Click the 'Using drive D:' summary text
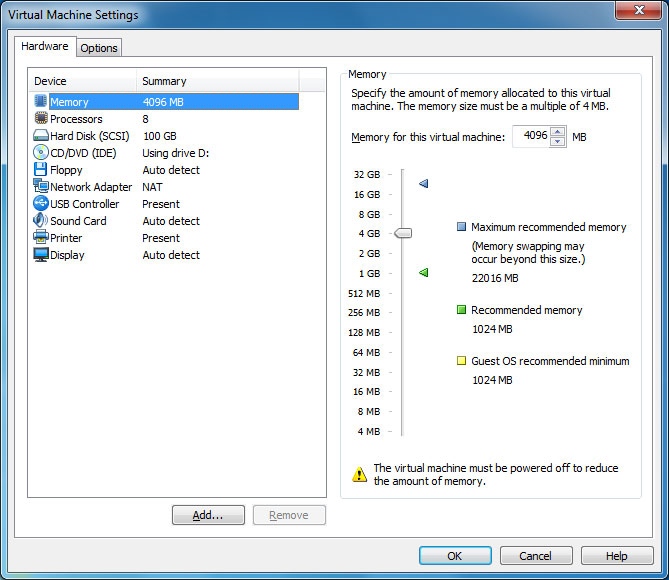669x580 pixels. pos(175,153)
